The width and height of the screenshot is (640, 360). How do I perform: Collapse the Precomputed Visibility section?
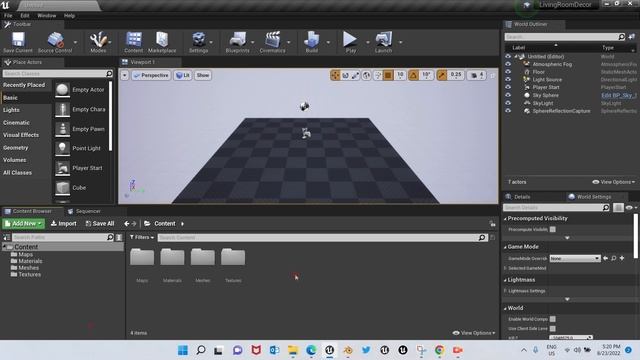(x=506, y=219)
